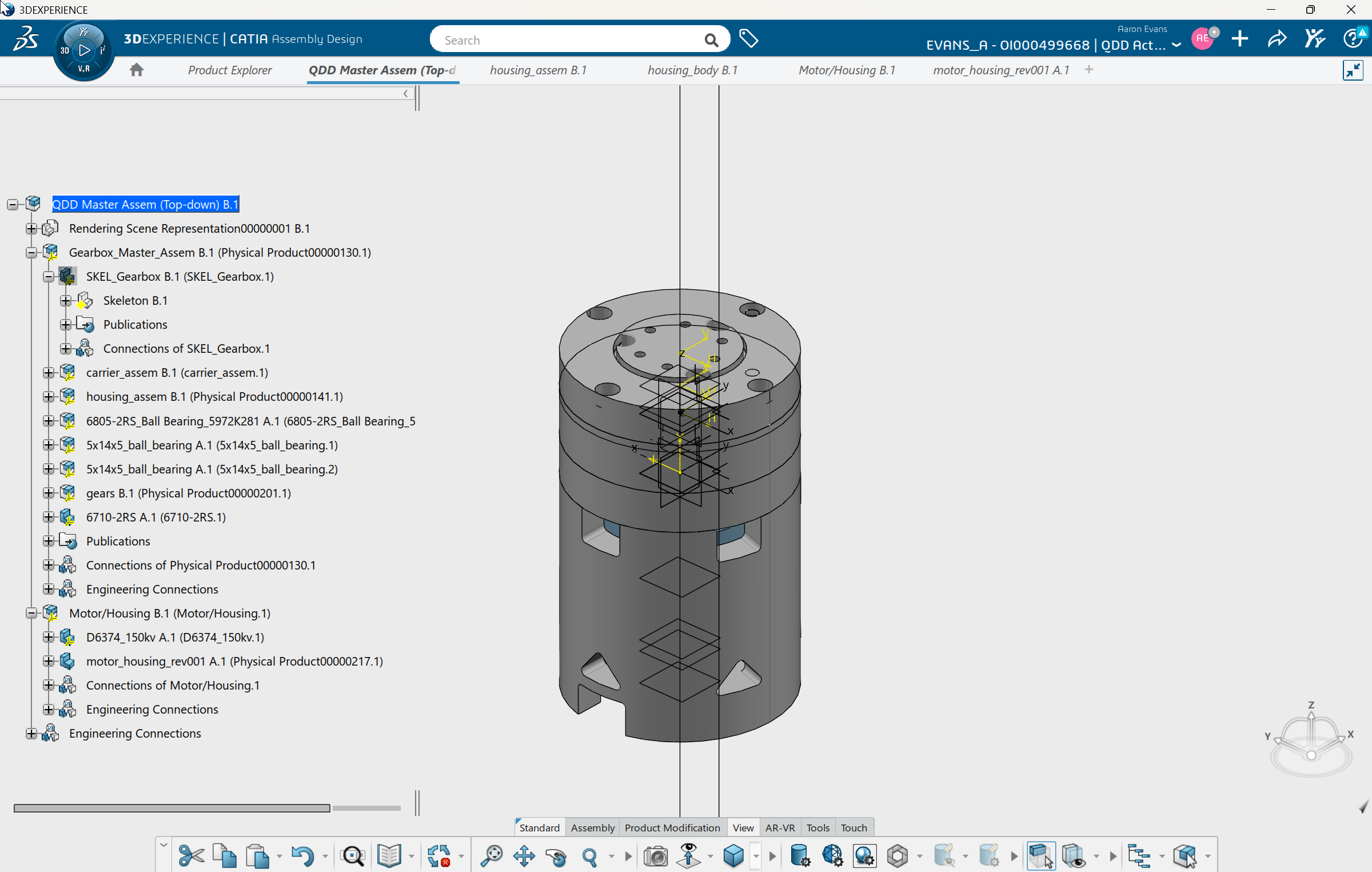Click the Capture camera icon
Viewport: 1372px width, 872px height.
coord(655,855)
